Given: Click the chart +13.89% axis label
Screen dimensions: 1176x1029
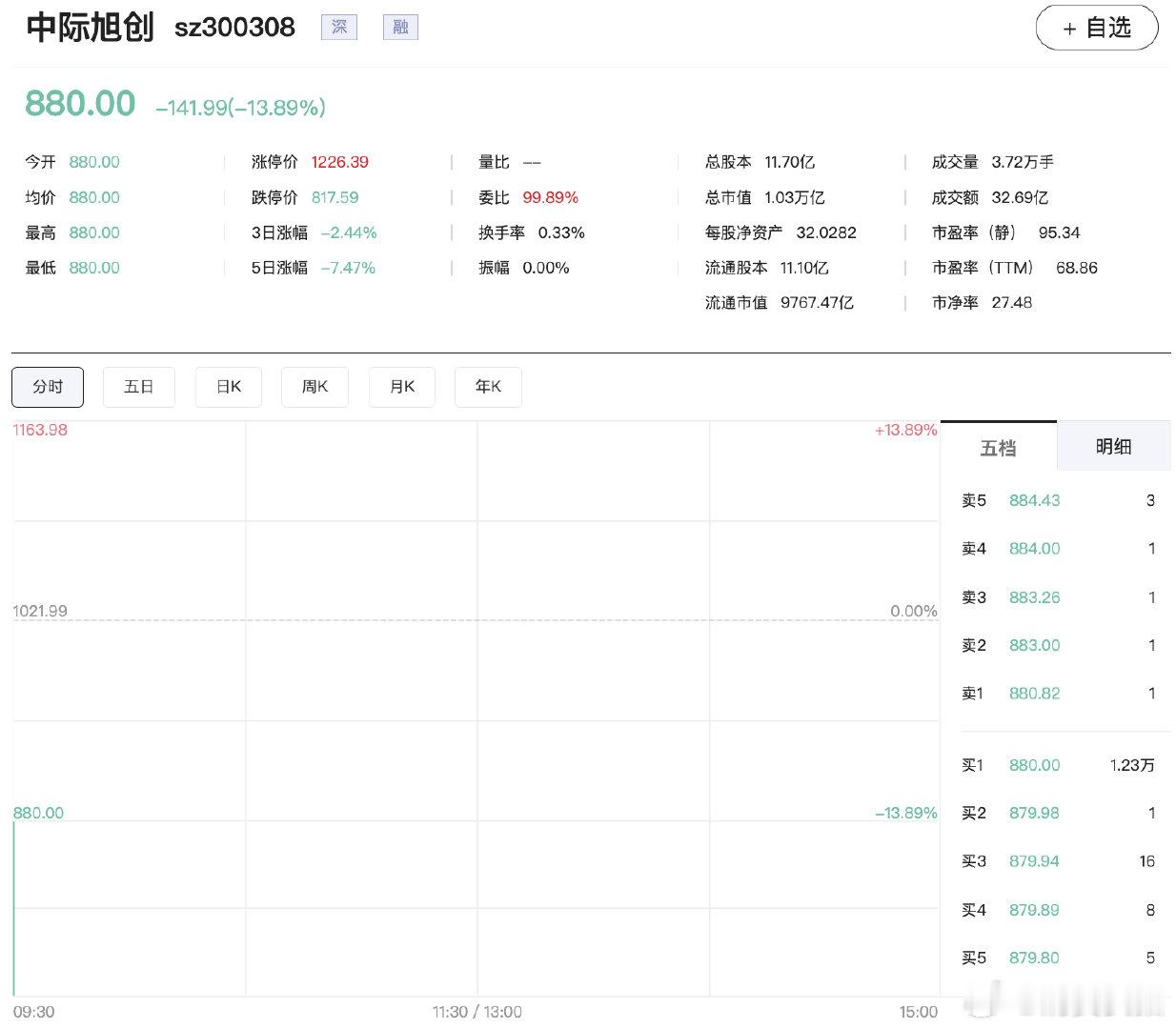Looking at the screenshot, I should pyautogui.click(x=906, y=430).
